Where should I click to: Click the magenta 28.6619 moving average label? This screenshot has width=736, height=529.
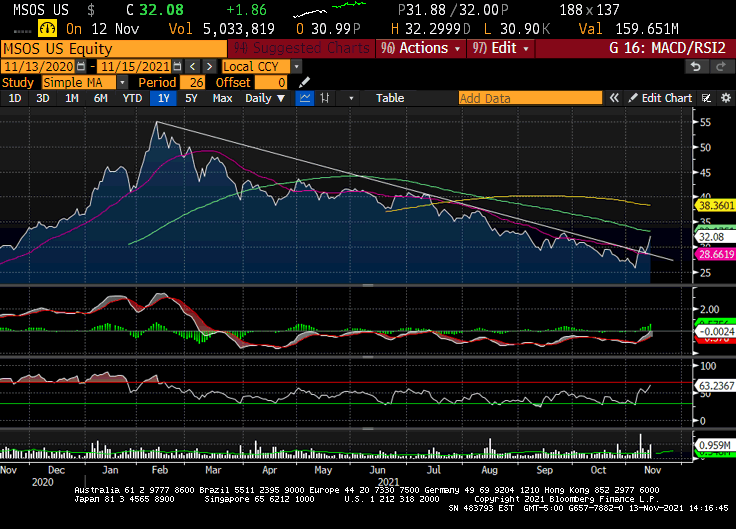pyautogui.click(x=715, y=254)
